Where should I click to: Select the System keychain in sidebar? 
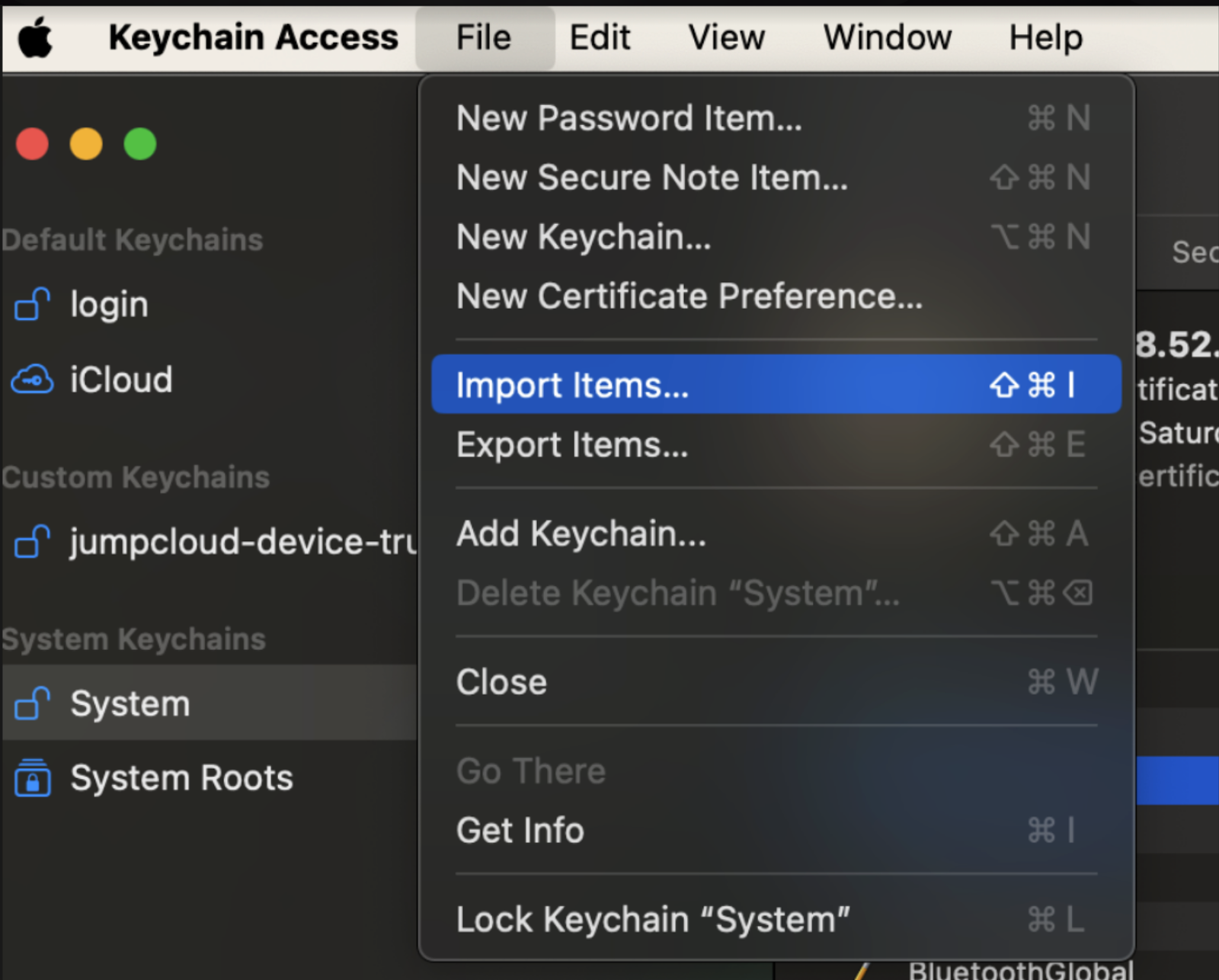click(x=210, y=703)
